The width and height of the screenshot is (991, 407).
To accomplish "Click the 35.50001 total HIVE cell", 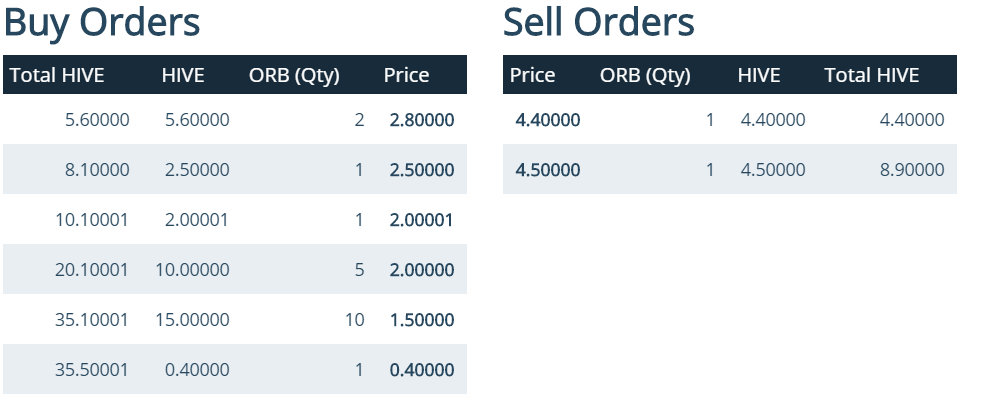I will [92, 369].
